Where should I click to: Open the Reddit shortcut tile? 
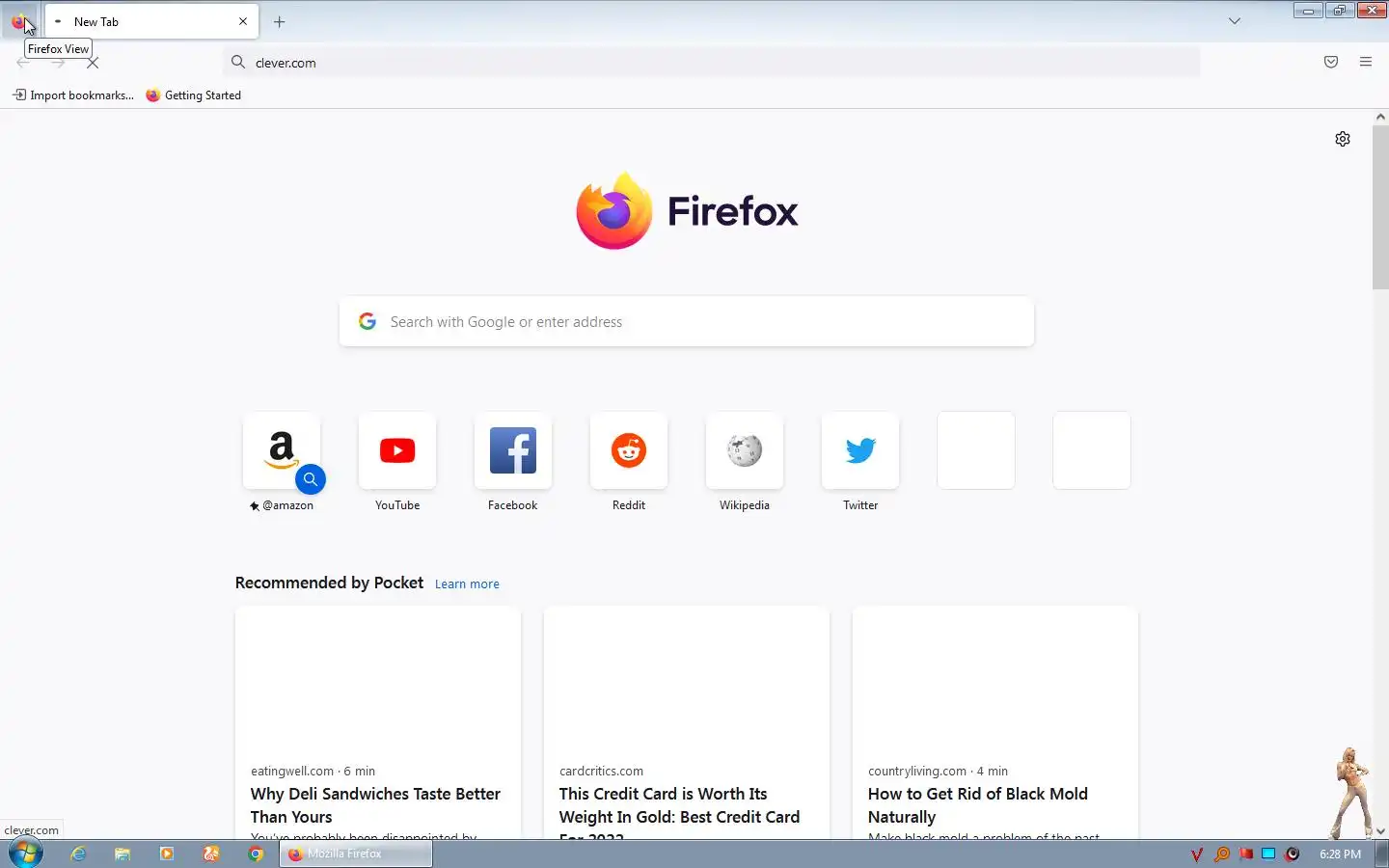(x=629, y=450)
